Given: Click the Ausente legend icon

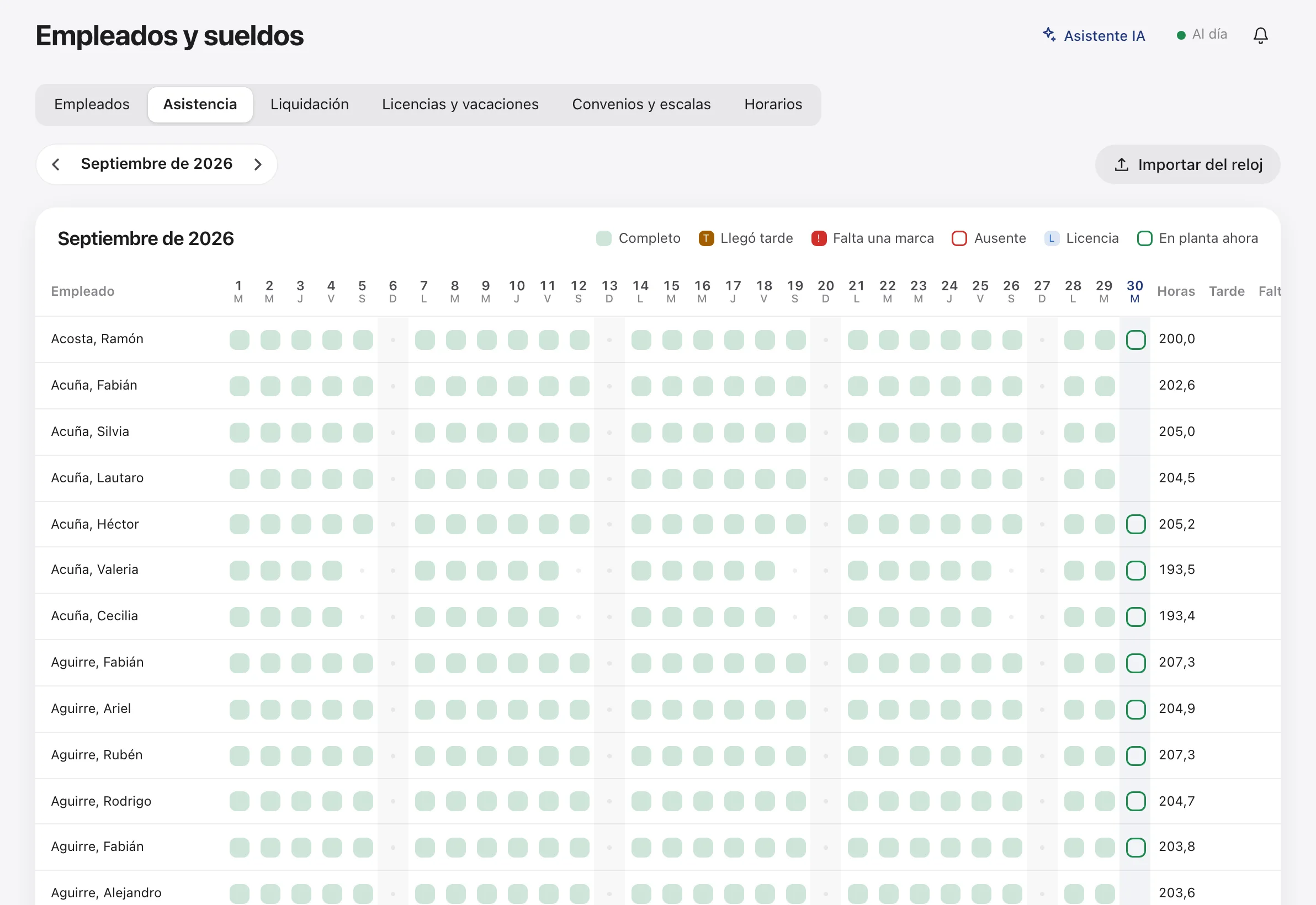Looking at the screenshot, I should pos(959,239).
